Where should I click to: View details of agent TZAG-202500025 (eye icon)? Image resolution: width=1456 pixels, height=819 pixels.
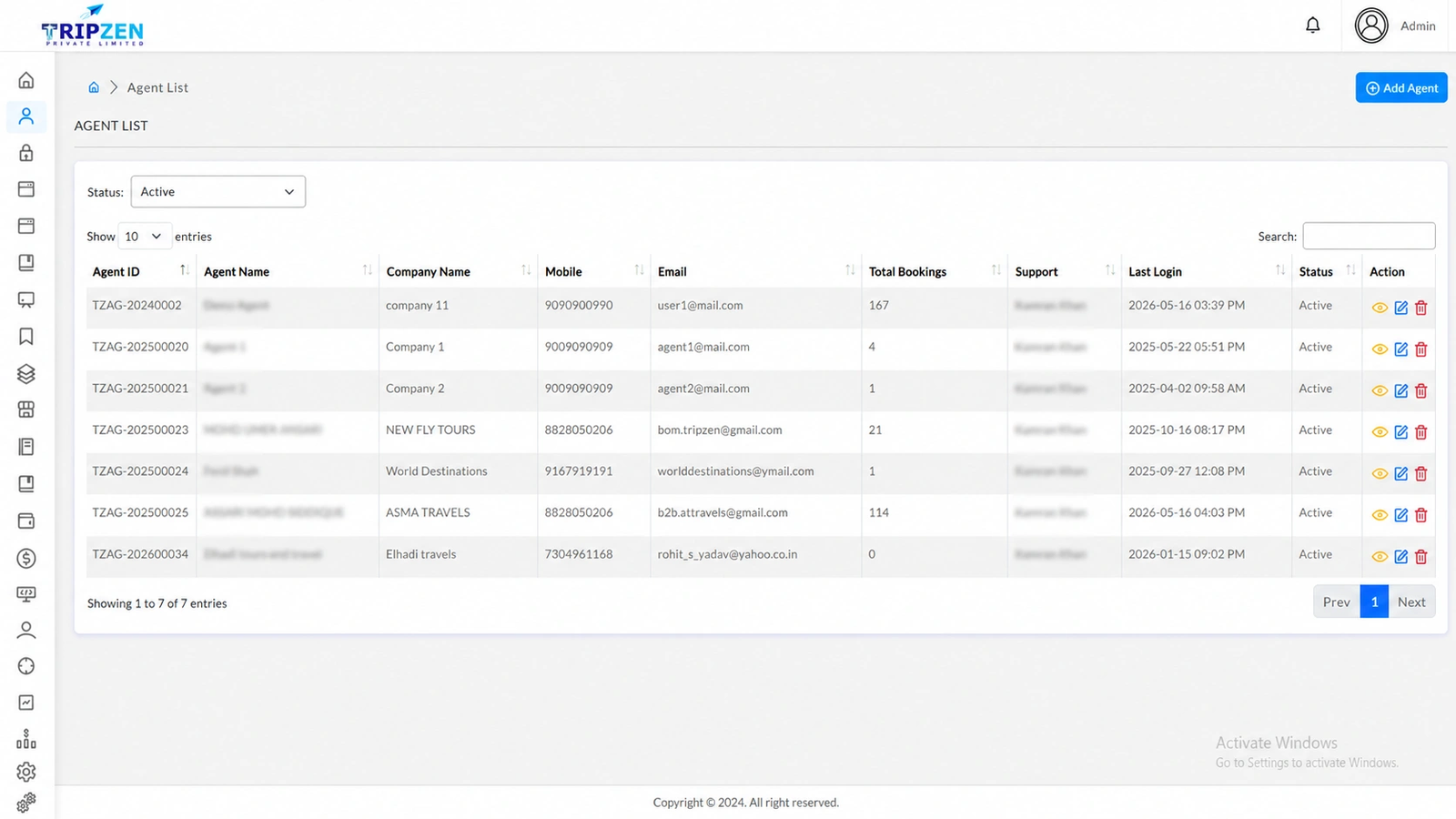(x=1380, y=515)
